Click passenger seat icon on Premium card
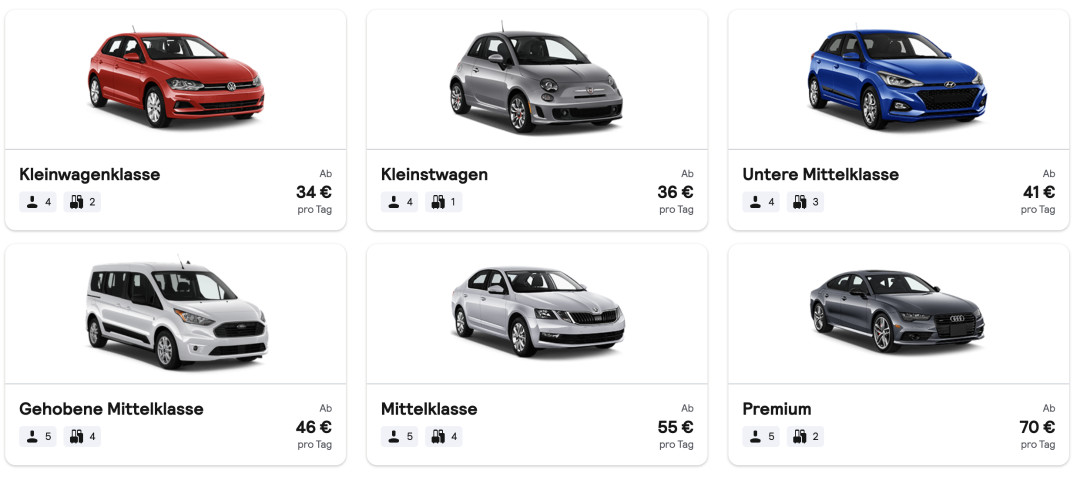The height and width of the screenshot is (477, 1080). pos(755,437)
